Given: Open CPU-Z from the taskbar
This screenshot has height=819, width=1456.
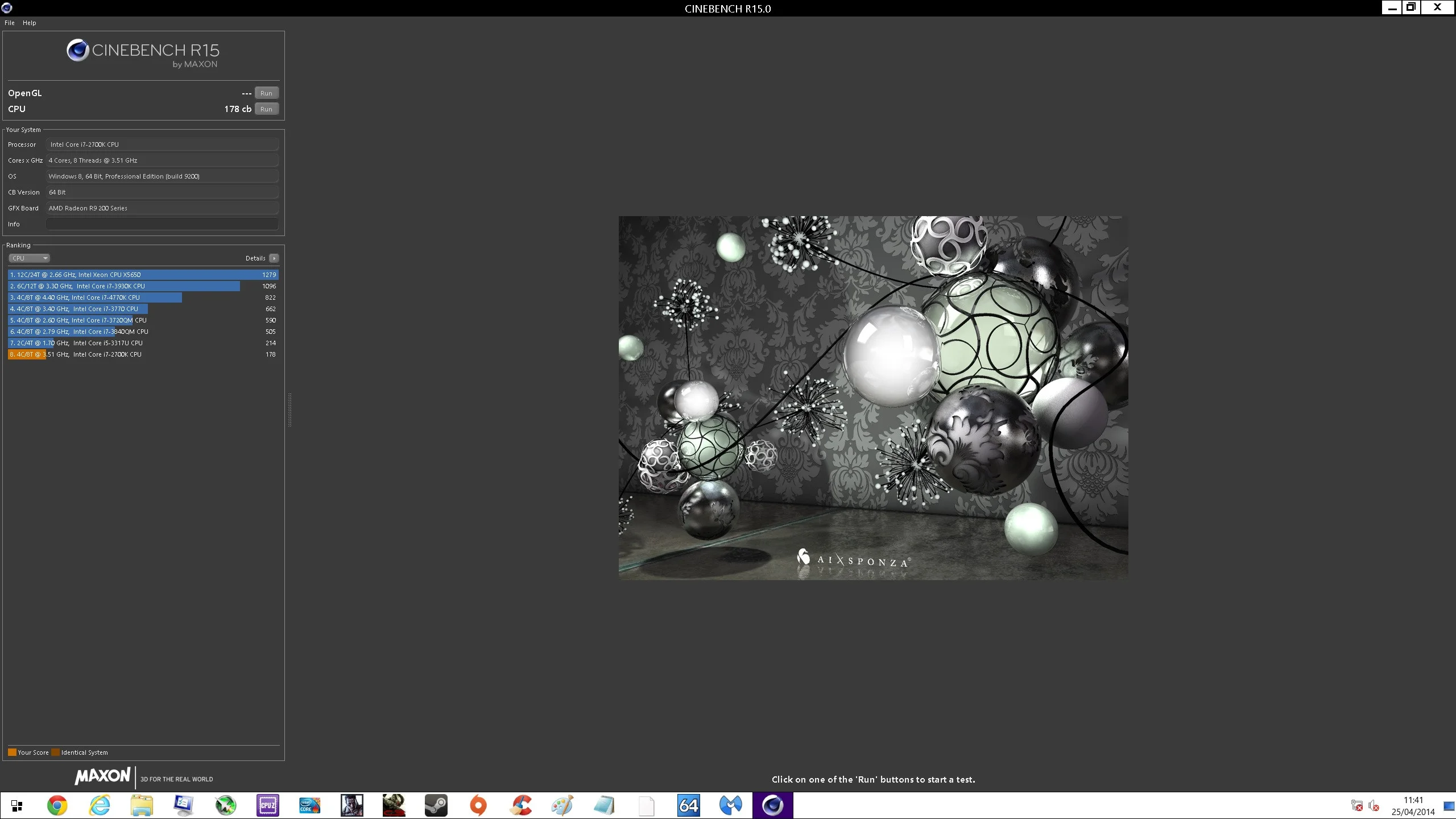Looking at the screenshot, I should click(x=268, y=806).
